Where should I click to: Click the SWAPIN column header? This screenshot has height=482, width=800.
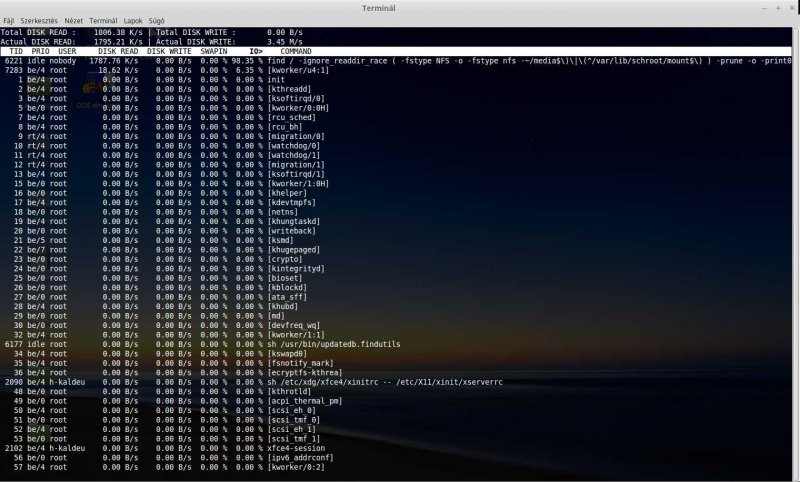click(213, 51)
